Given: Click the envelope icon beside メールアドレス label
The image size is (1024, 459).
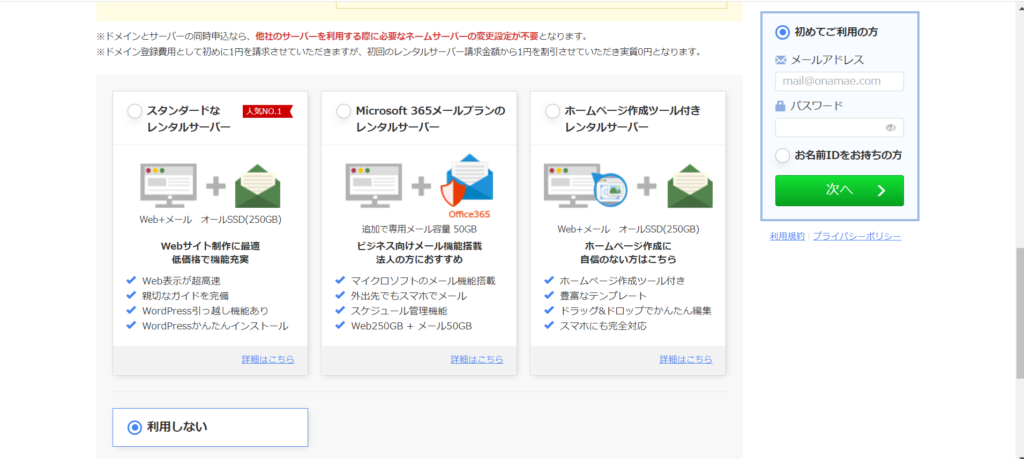Looking at the screenshot, I should pos(780,60).
